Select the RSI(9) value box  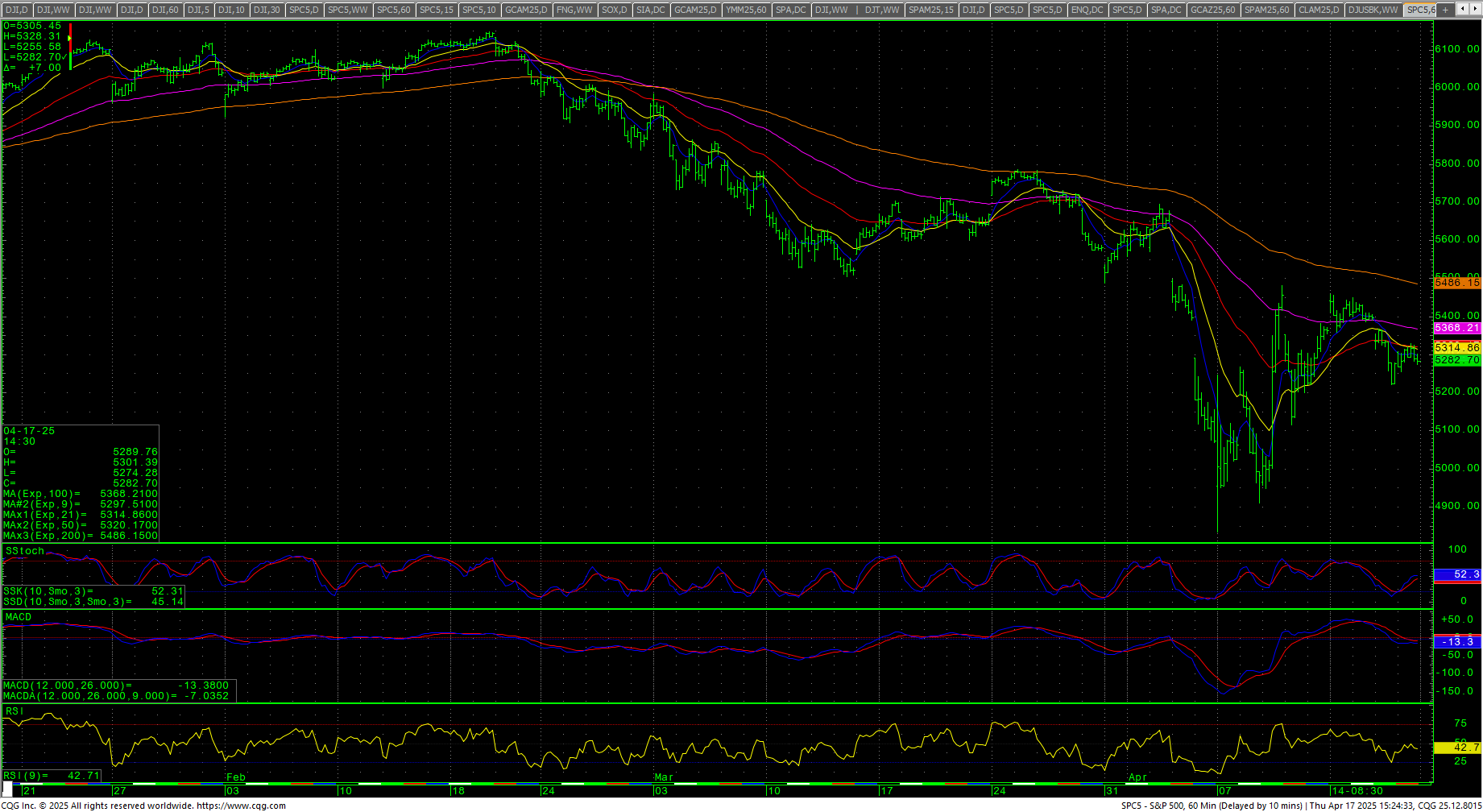(x=52, y=776)
